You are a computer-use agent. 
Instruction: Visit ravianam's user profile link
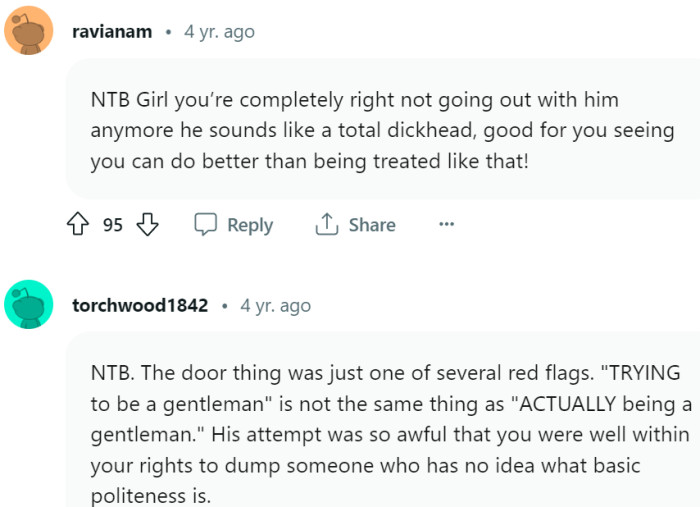[x=112, y=32]
